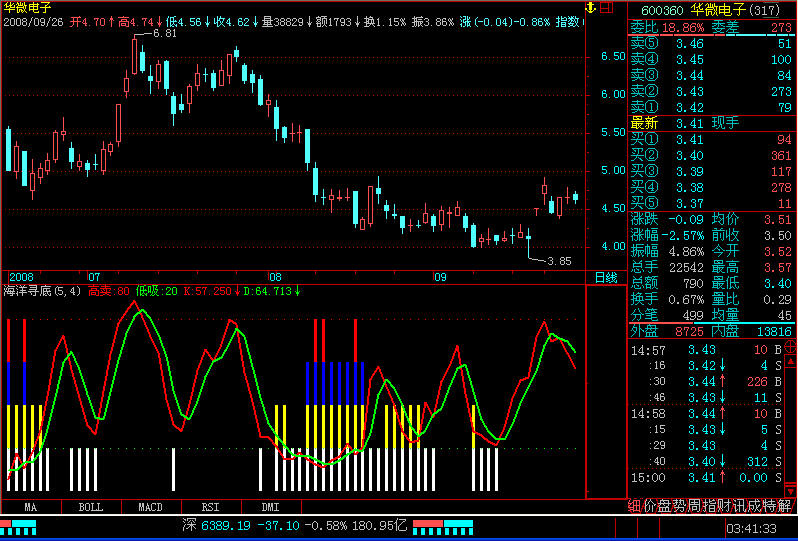The image size is (798, 541).
Task: Select the 讯 tab in the side panel
Action: 739,506
